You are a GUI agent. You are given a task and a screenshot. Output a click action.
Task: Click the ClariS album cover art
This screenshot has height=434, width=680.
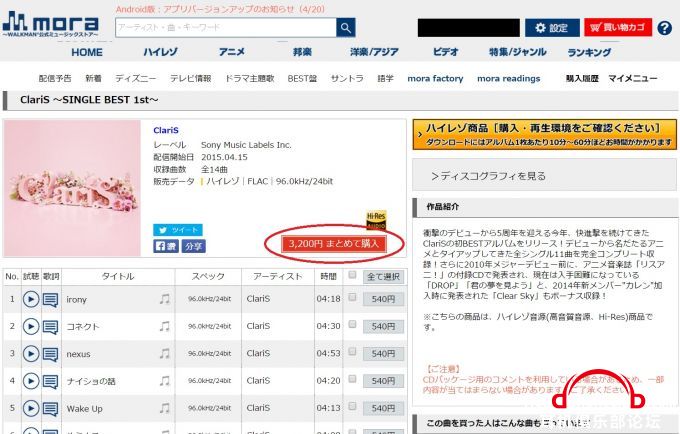coord(72,188)
